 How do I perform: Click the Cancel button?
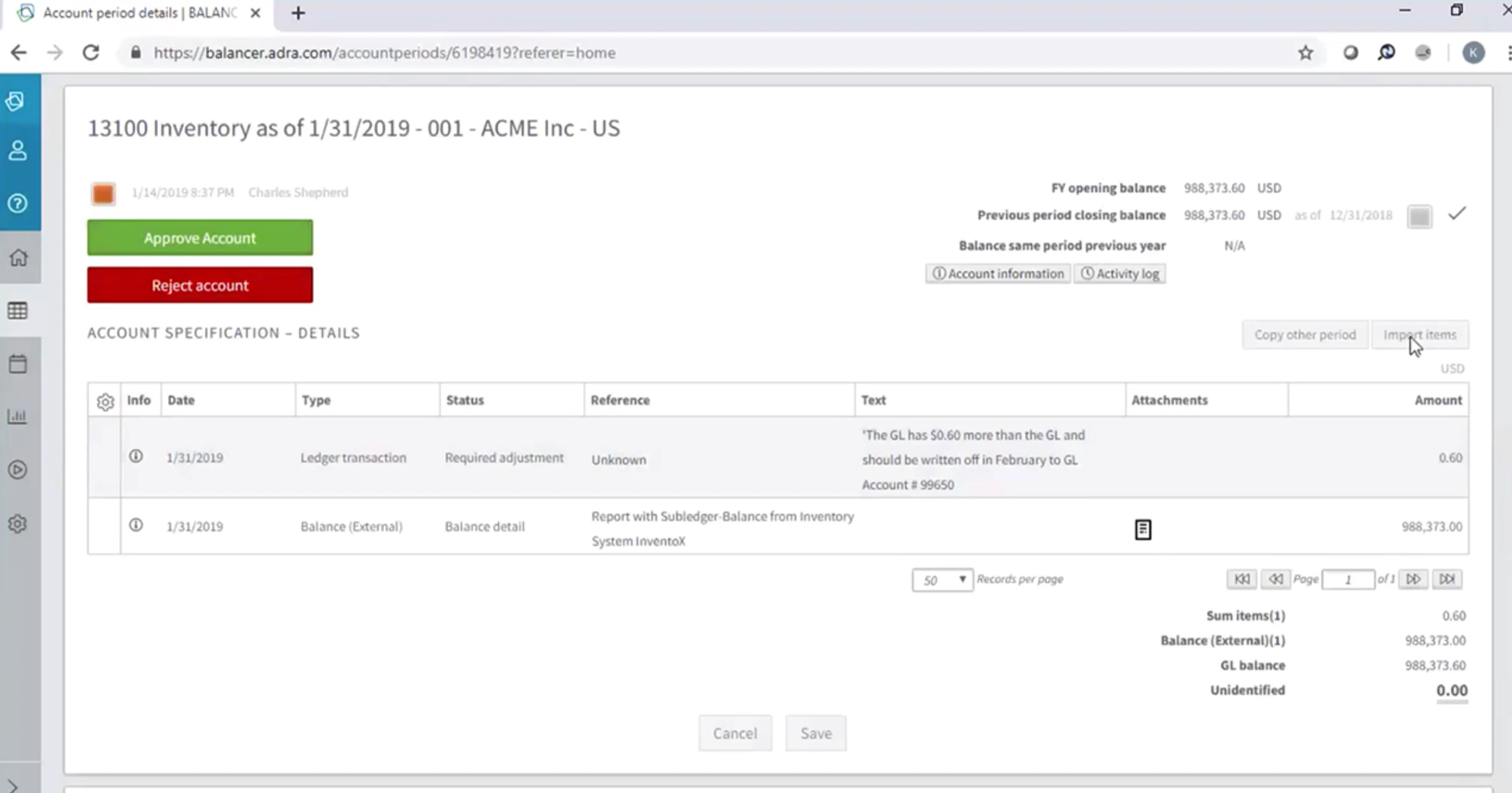click(735, 733)
